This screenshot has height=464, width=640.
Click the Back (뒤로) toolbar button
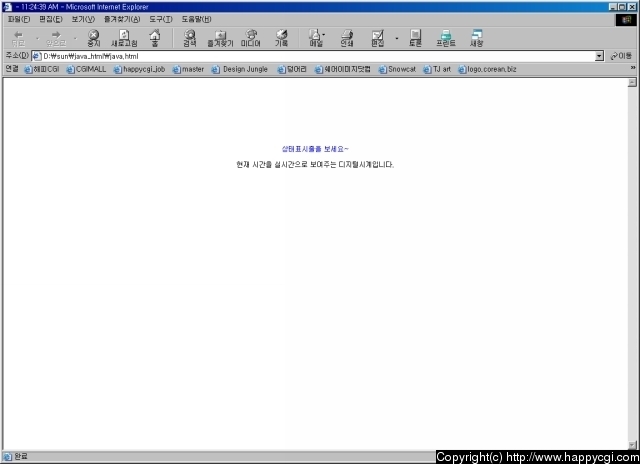tap(18, 38)
